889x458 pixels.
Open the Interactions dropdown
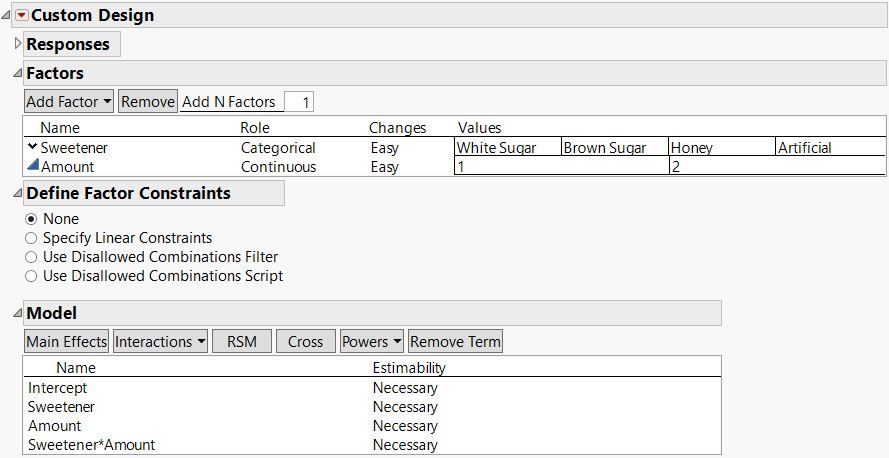coord(160,342)
